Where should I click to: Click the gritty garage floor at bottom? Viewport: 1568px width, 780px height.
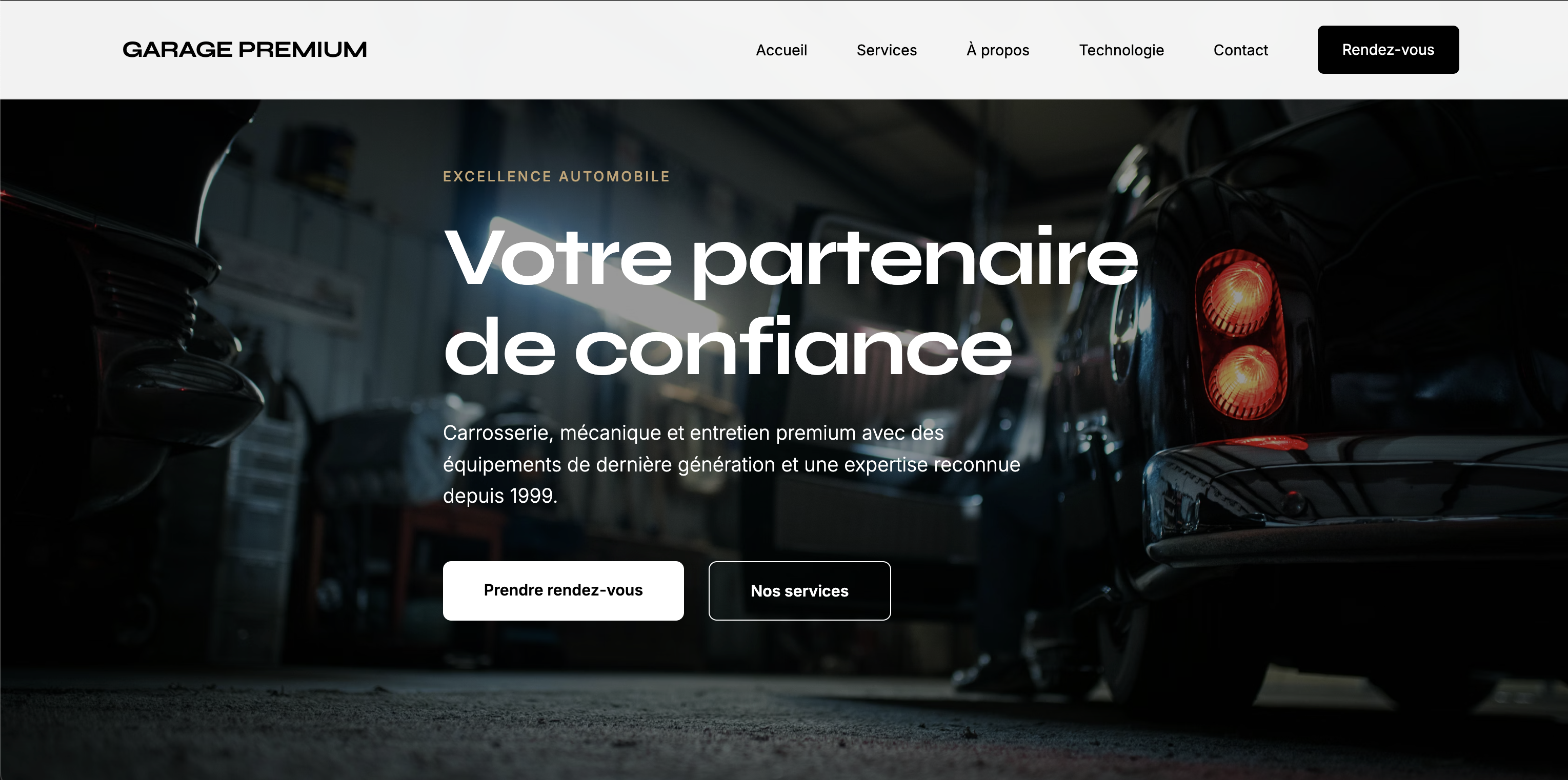pyautogui.click(x=784, y=730)
